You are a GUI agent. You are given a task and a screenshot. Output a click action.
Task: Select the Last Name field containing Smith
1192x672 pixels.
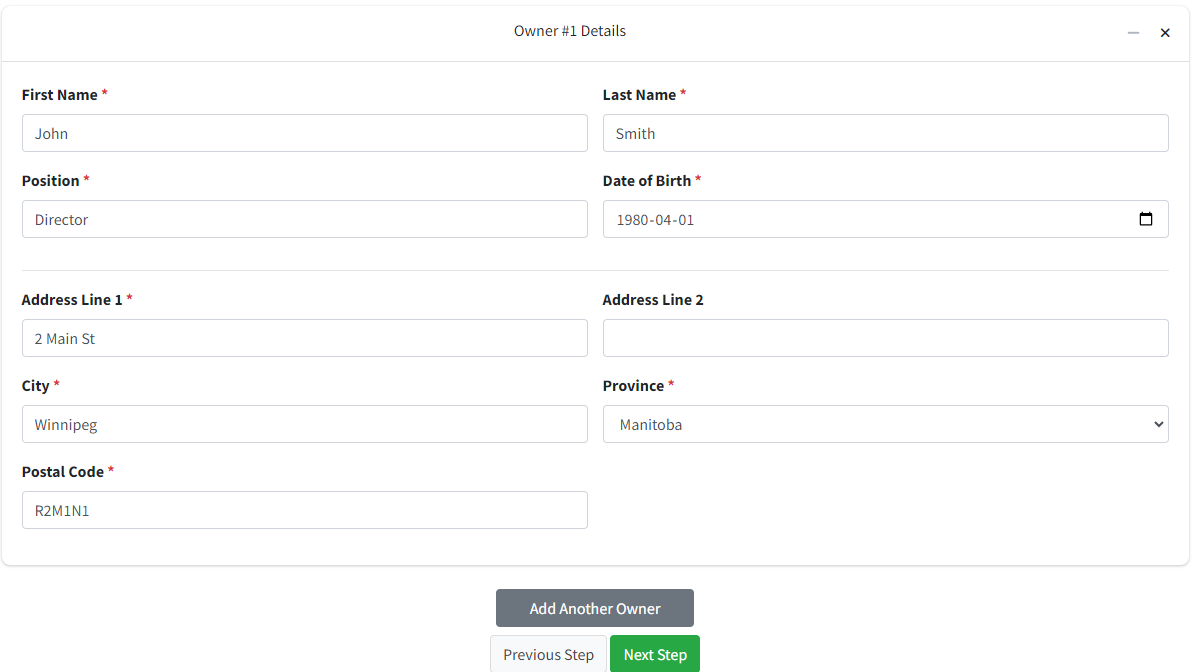886,133
